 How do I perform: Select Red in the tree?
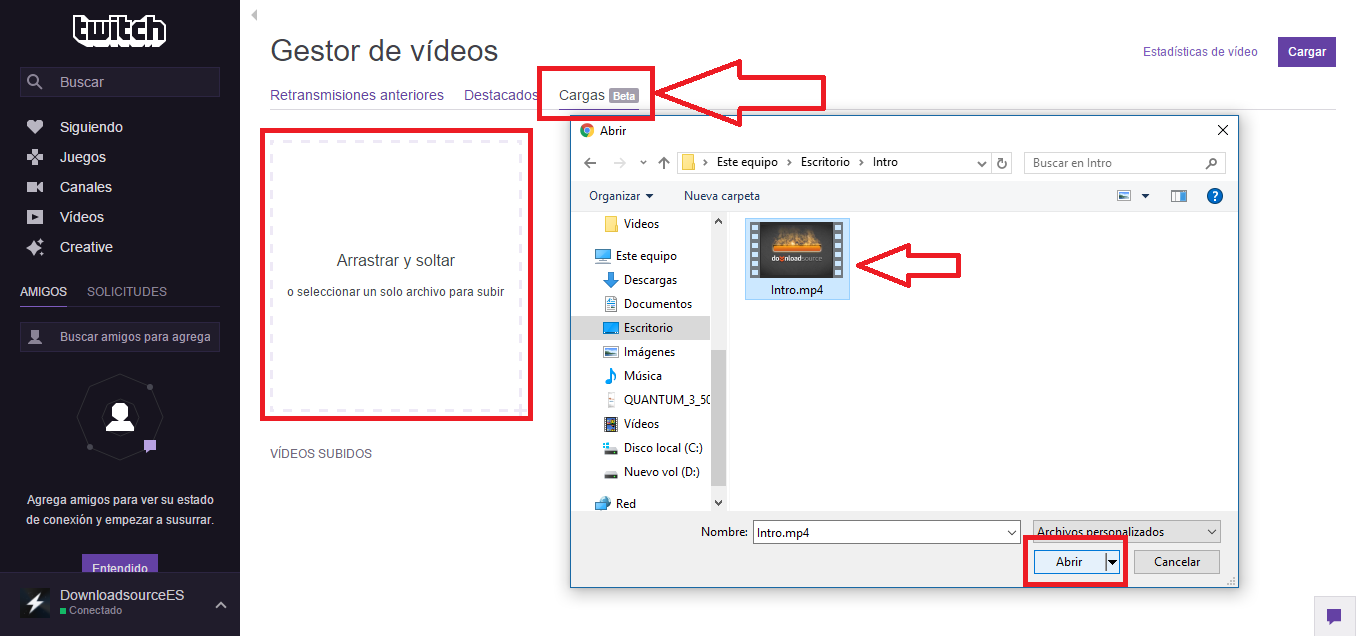pyautogui.click(x=616, y=504)
